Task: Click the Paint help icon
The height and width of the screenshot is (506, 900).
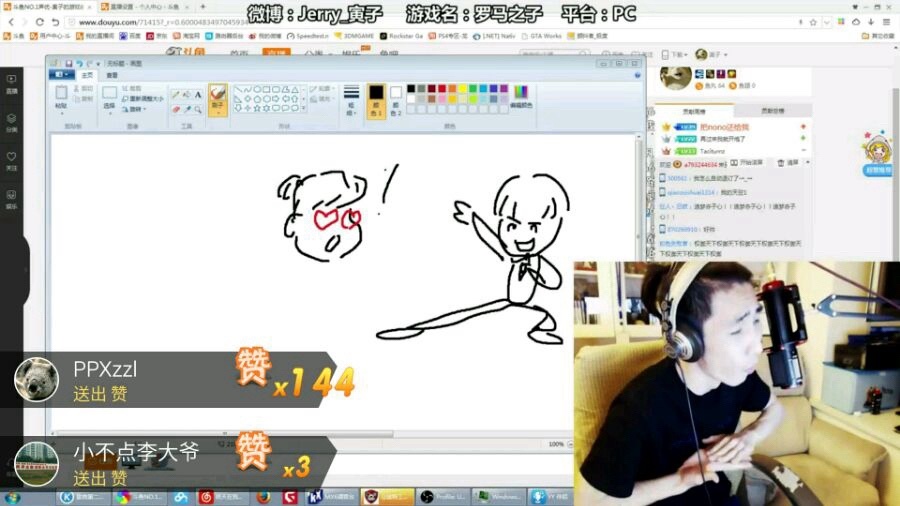Action: pyautogui.click(x=637, y=75)
